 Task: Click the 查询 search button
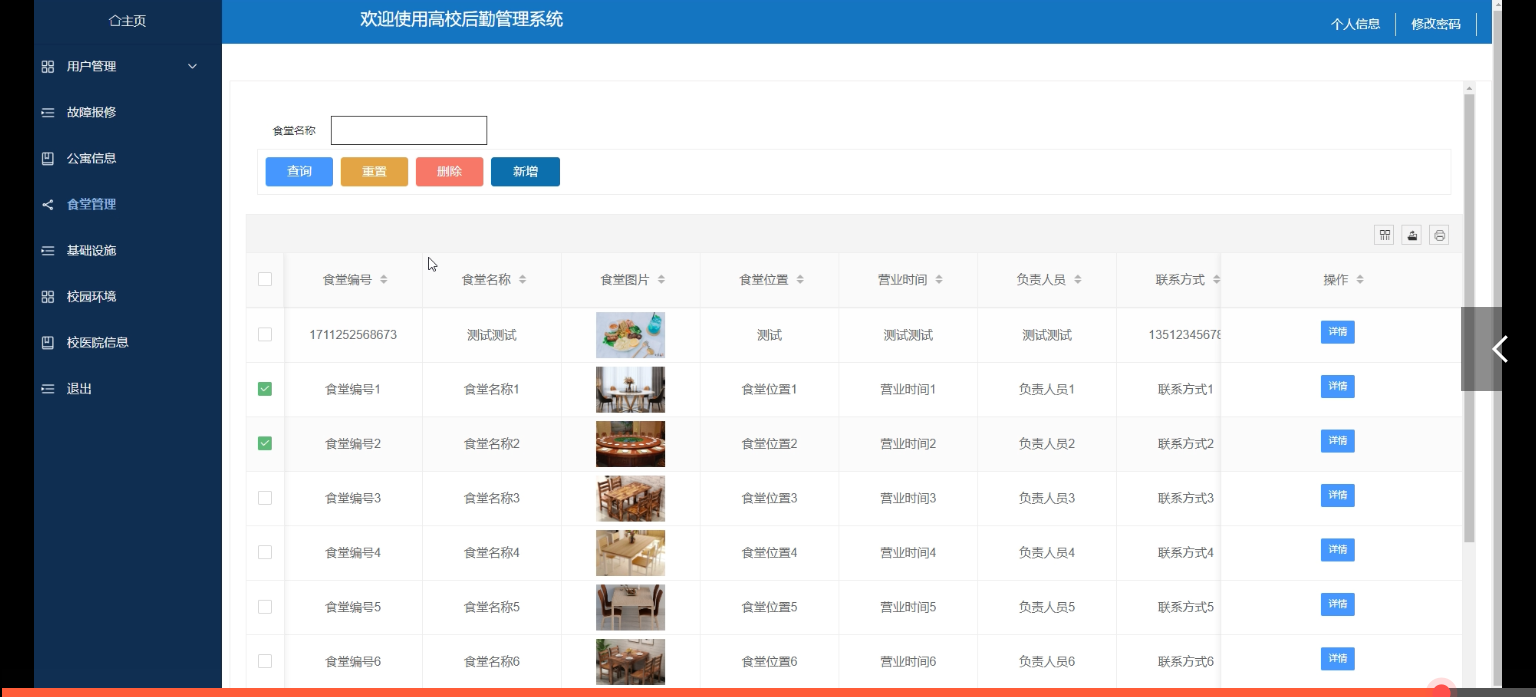[x=299, y=172]
